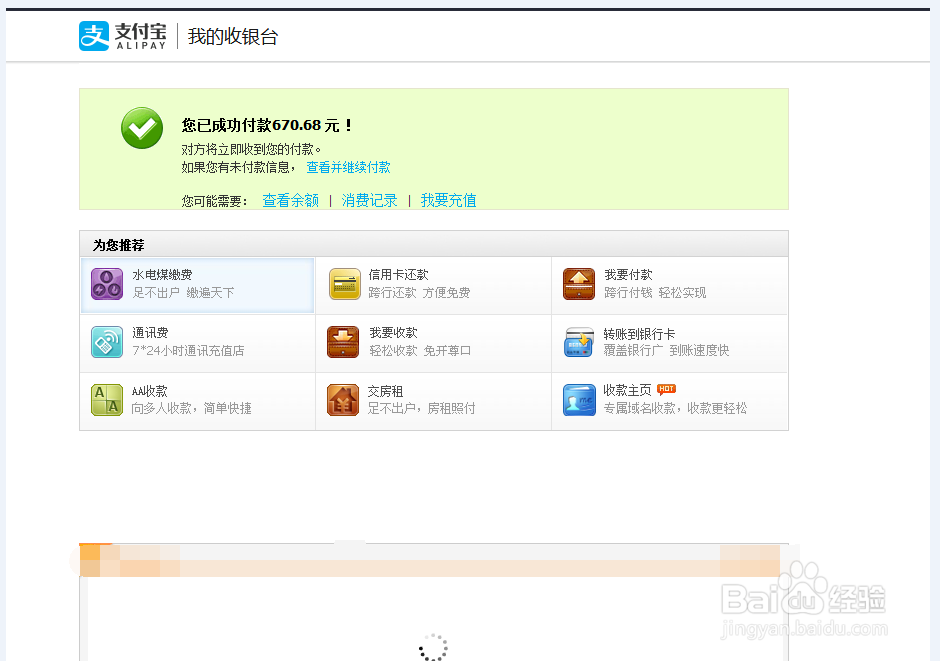
Task: Click the 专属域名收款，收款更轻松 description
Action: (675, 408)
